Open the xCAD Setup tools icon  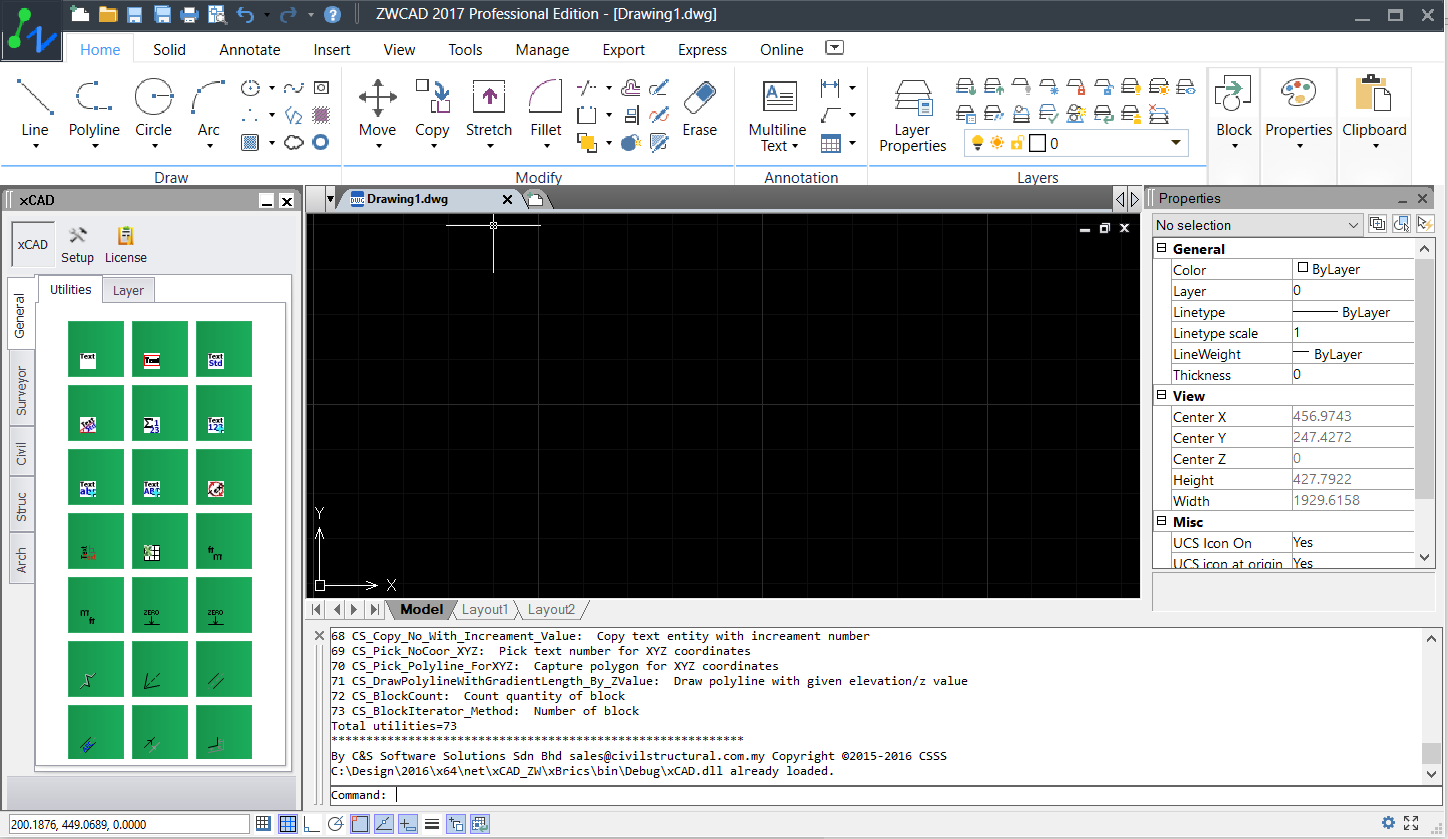pos(77,244)
